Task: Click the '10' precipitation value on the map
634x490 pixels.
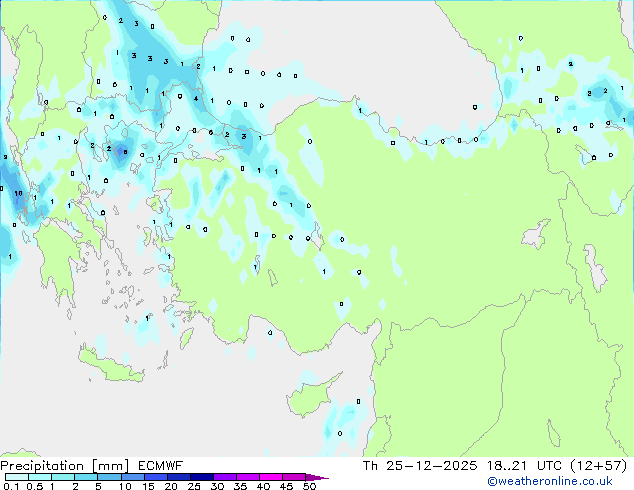Action: click(x=18, y=194)
